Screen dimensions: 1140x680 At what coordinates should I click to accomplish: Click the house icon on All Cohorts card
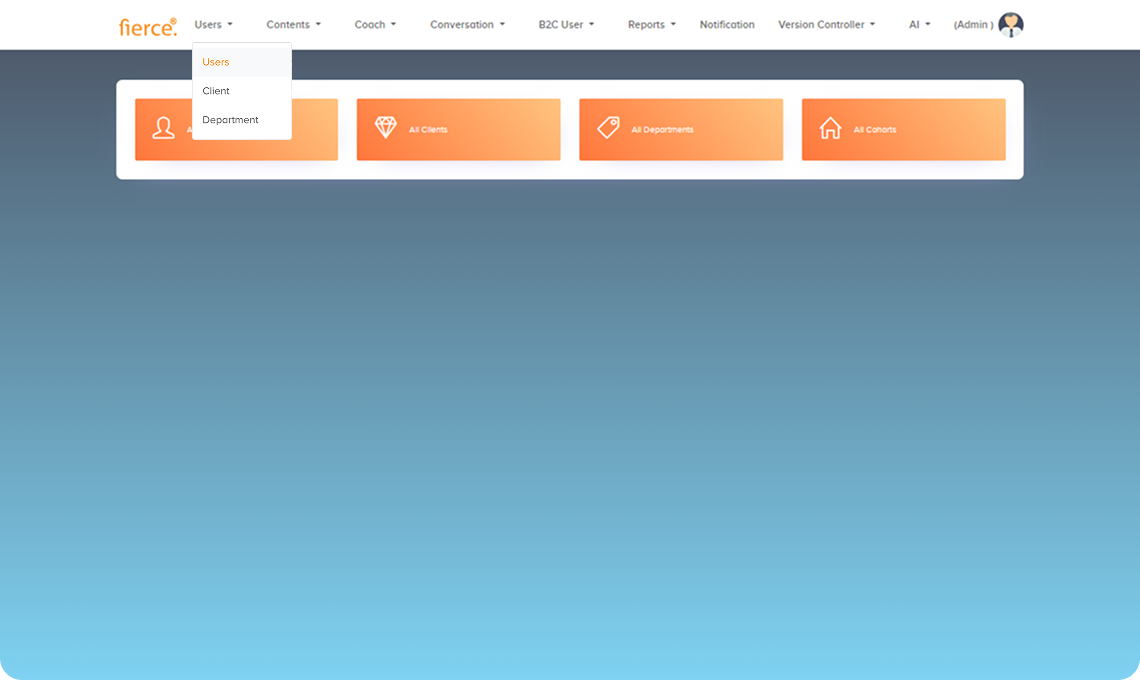(831, 128)
